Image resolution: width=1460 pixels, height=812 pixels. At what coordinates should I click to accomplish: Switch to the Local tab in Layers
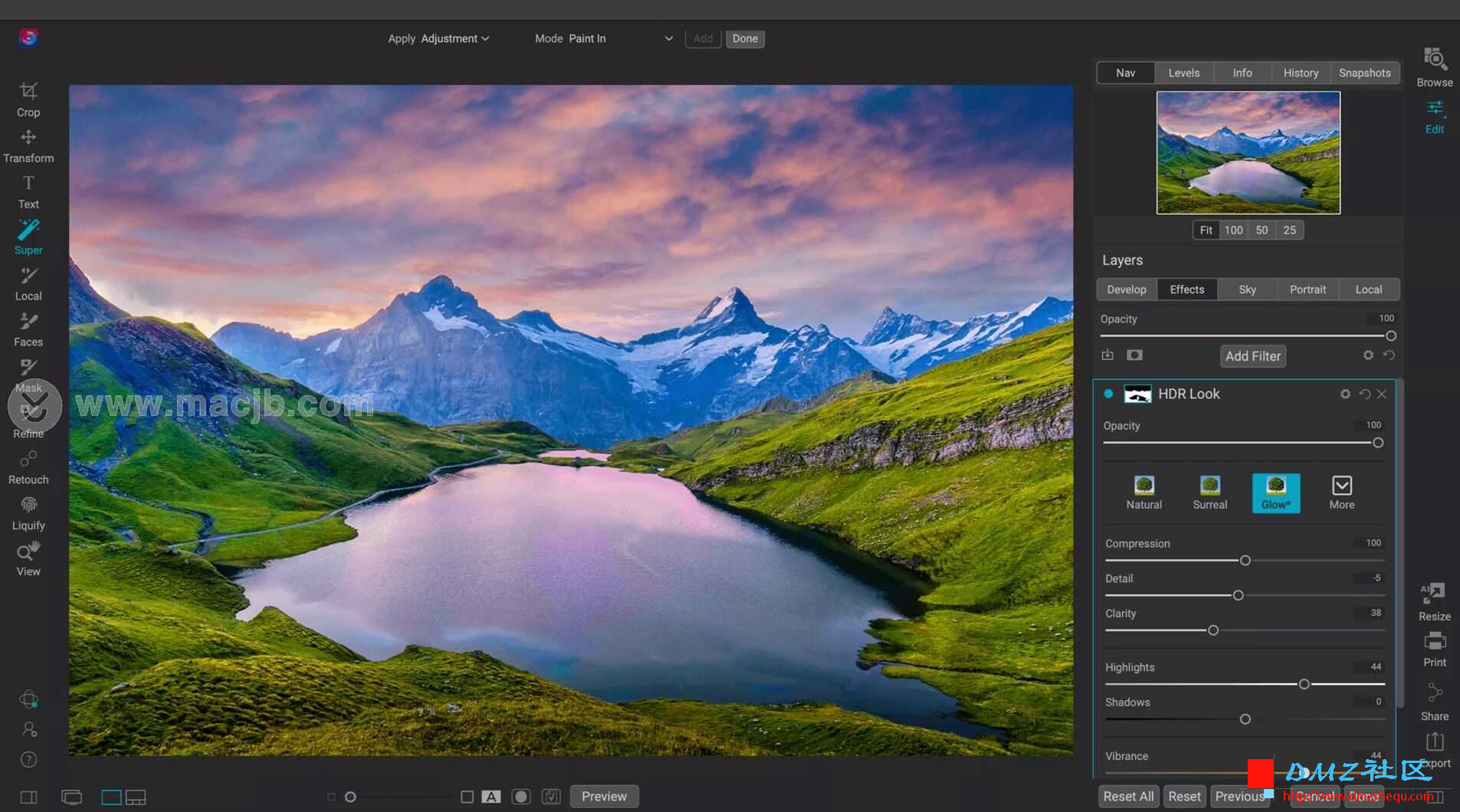(1369, 290)
